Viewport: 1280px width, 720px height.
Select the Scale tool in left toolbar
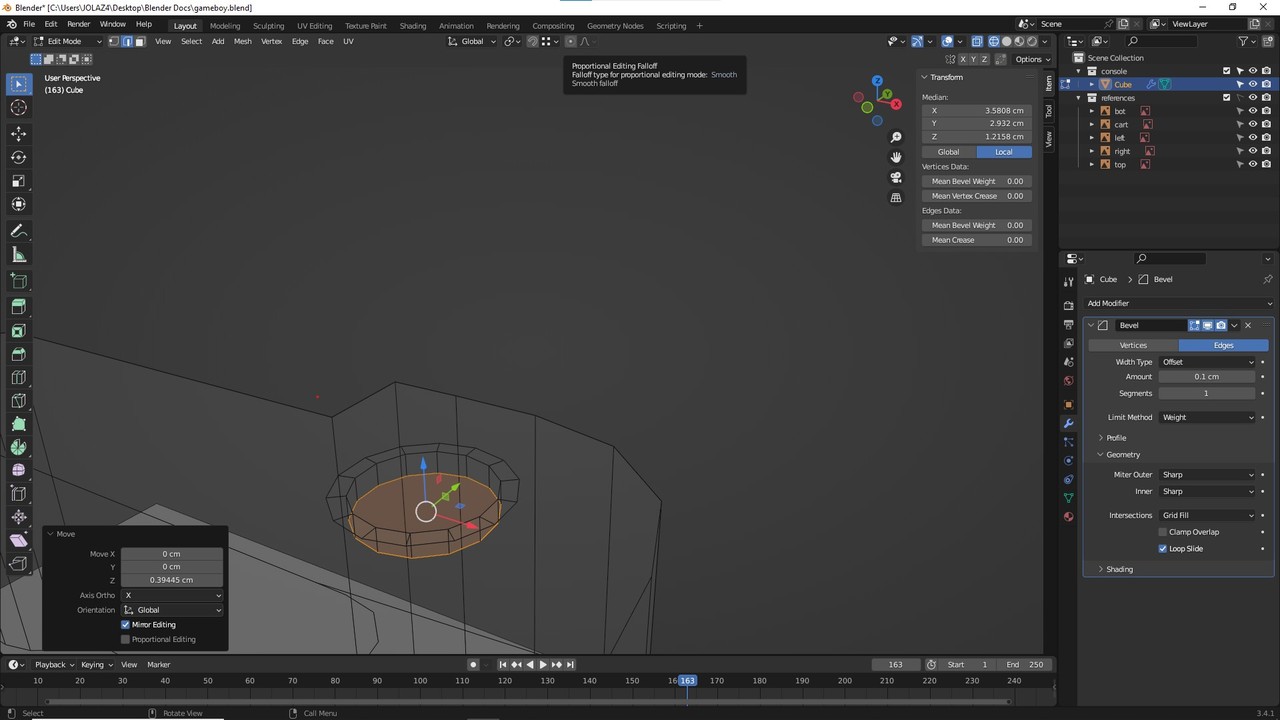click(x=18, y=181)
